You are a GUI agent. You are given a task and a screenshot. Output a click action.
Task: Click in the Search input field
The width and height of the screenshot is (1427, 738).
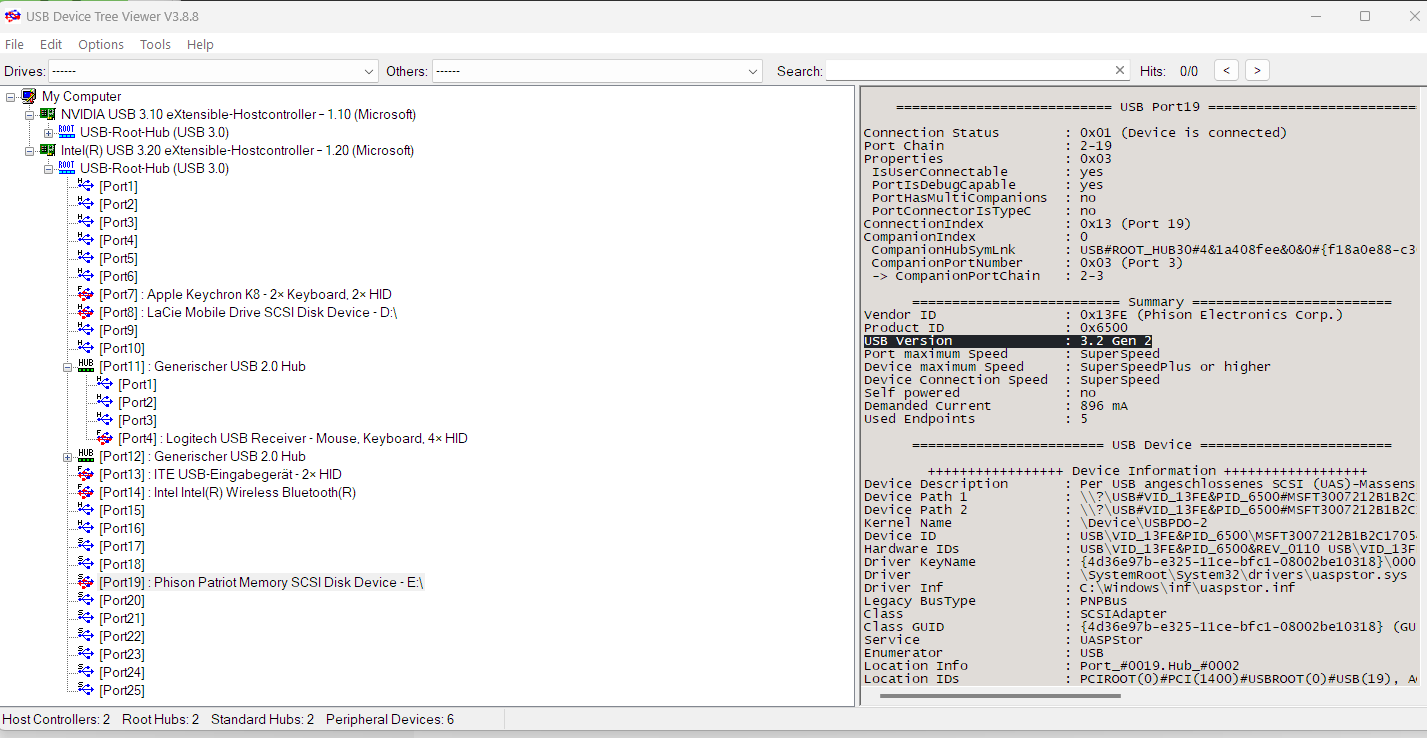968,71
